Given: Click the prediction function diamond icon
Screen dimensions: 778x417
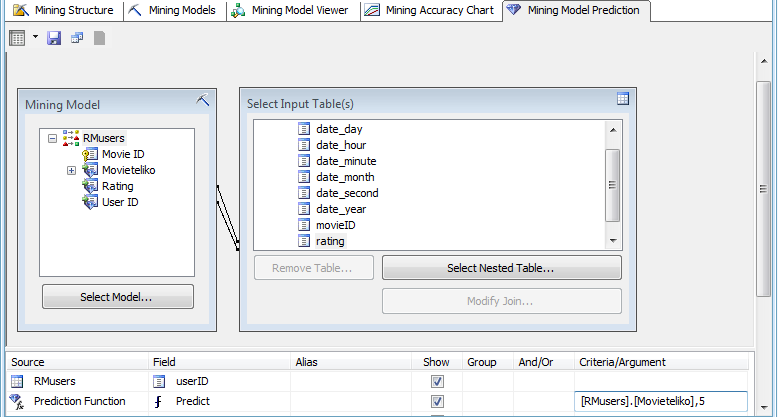Looking at the screenshot, I should point(16,401).
